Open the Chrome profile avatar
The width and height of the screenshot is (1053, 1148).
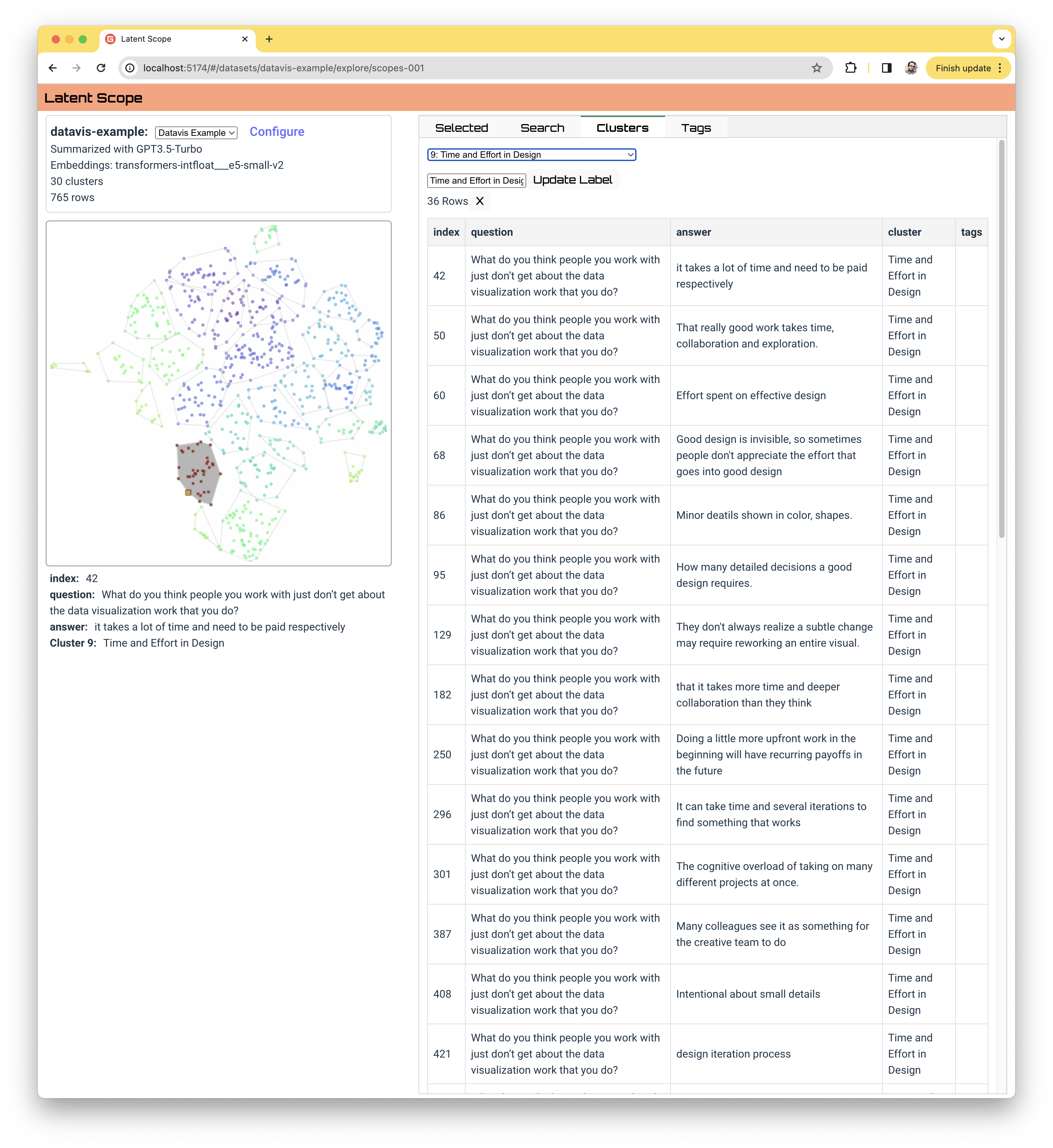(x=911, y=68)
